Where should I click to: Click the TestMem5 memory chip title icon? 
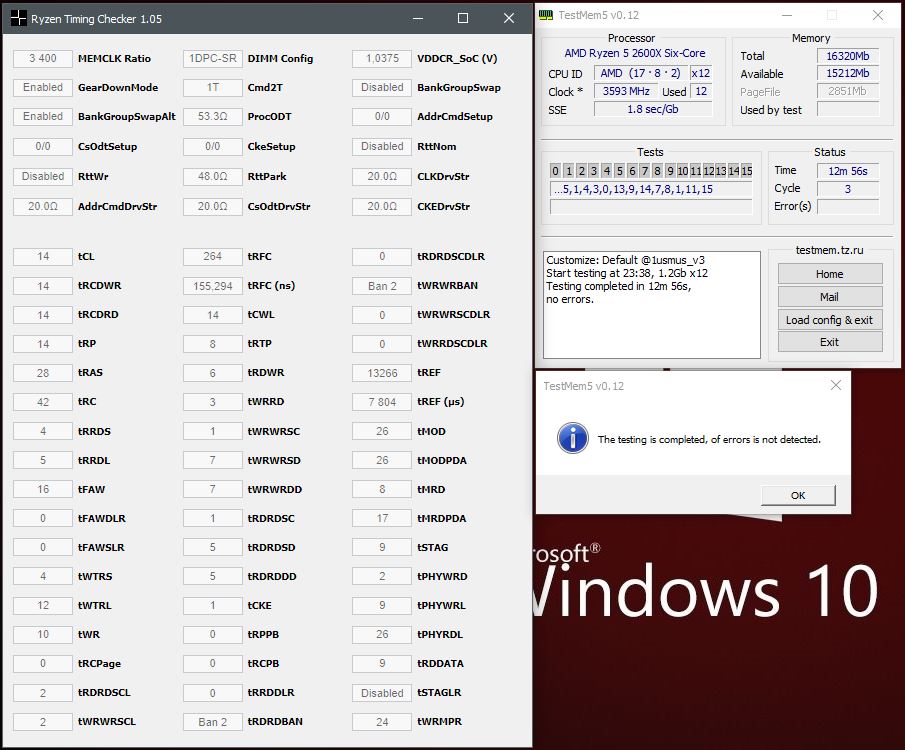tap(545, 15)
